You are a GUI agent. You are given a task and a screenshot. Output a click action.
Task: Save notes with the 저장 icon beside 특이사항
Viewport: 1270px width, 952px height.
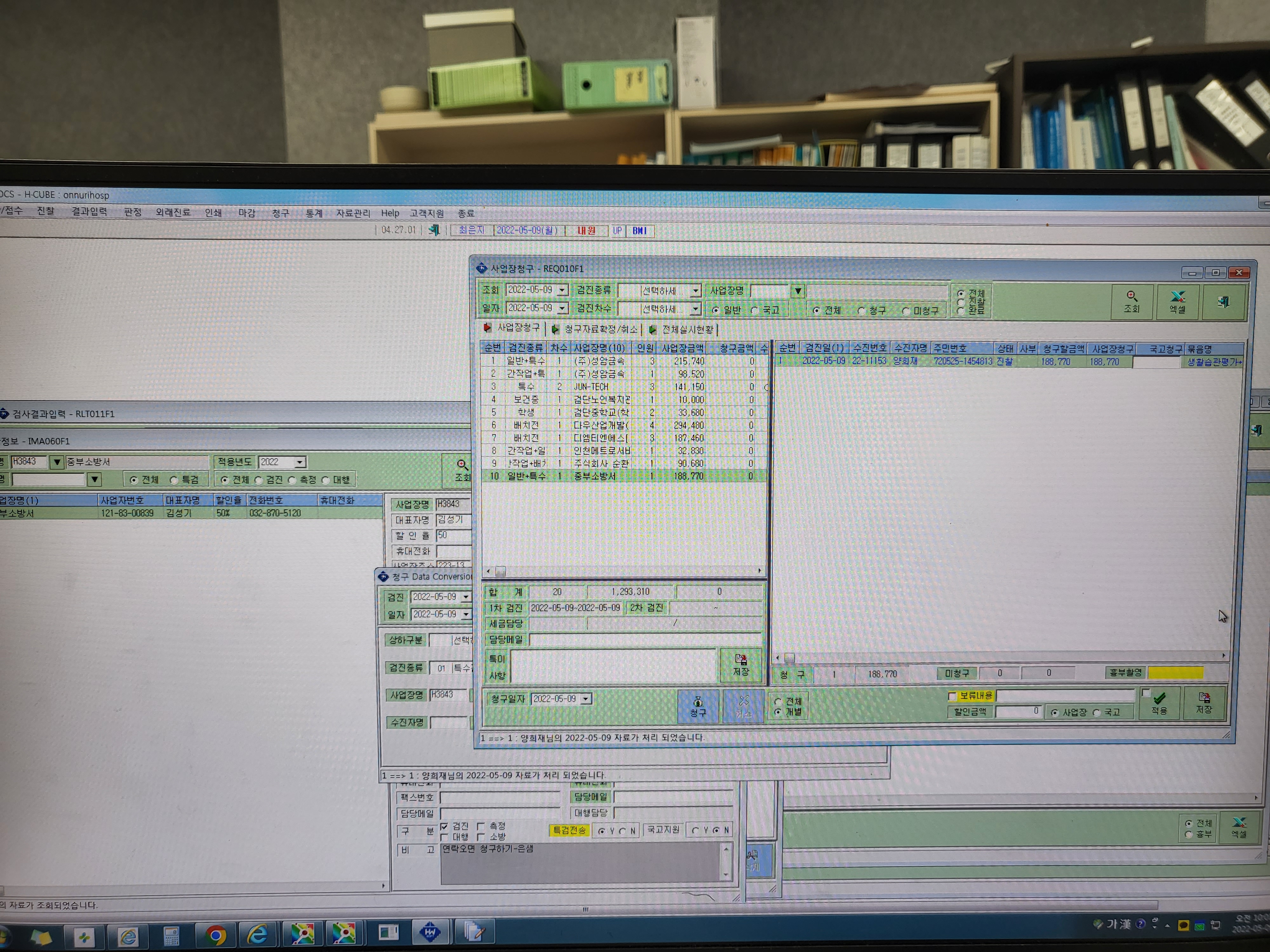coord(741,665)
